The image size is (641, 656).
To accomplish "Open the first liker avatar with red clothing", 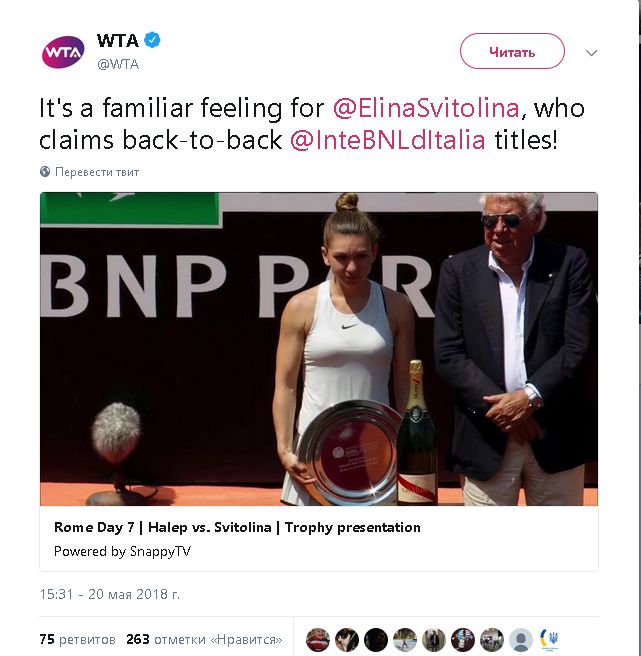I will (x=318, y=639).
